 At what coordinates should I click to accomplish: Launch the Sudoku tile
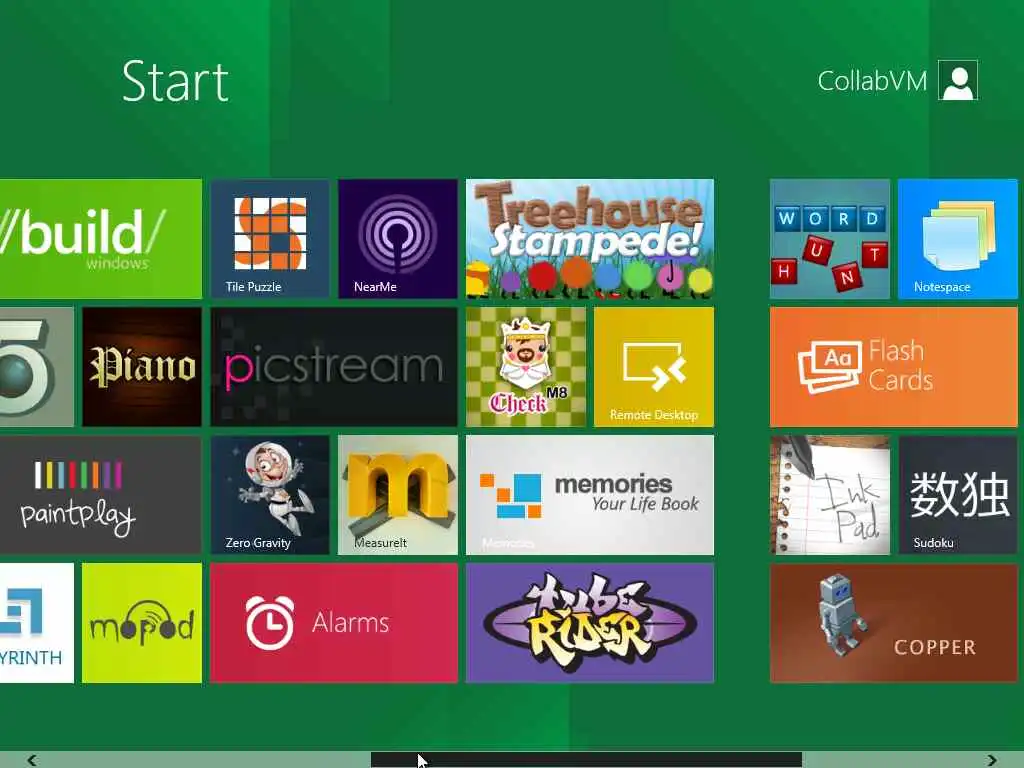tap(957, 495)
